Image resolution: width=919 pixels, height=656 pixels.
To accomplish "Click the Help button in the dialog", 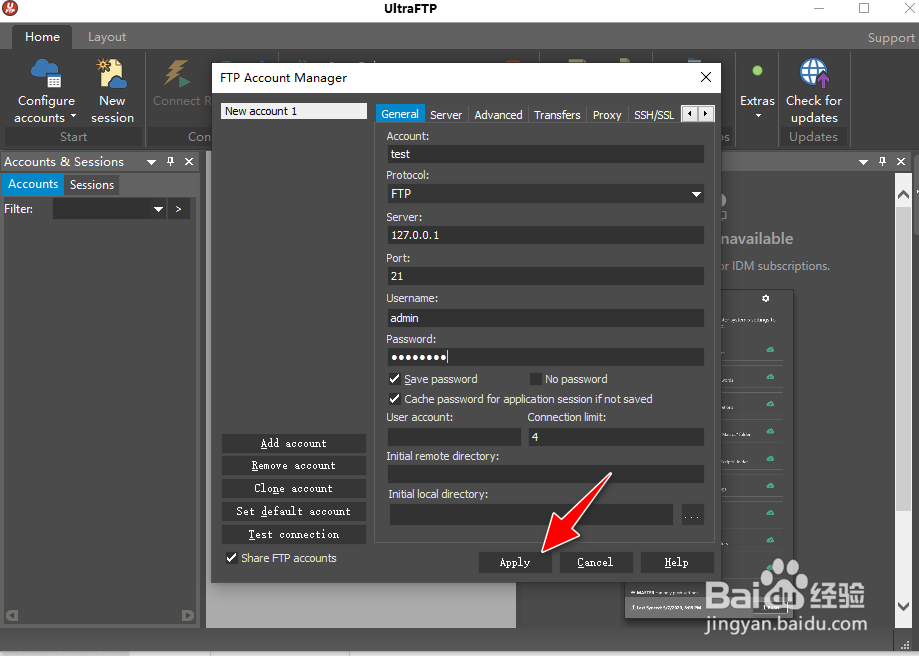I will coord(676,562).
